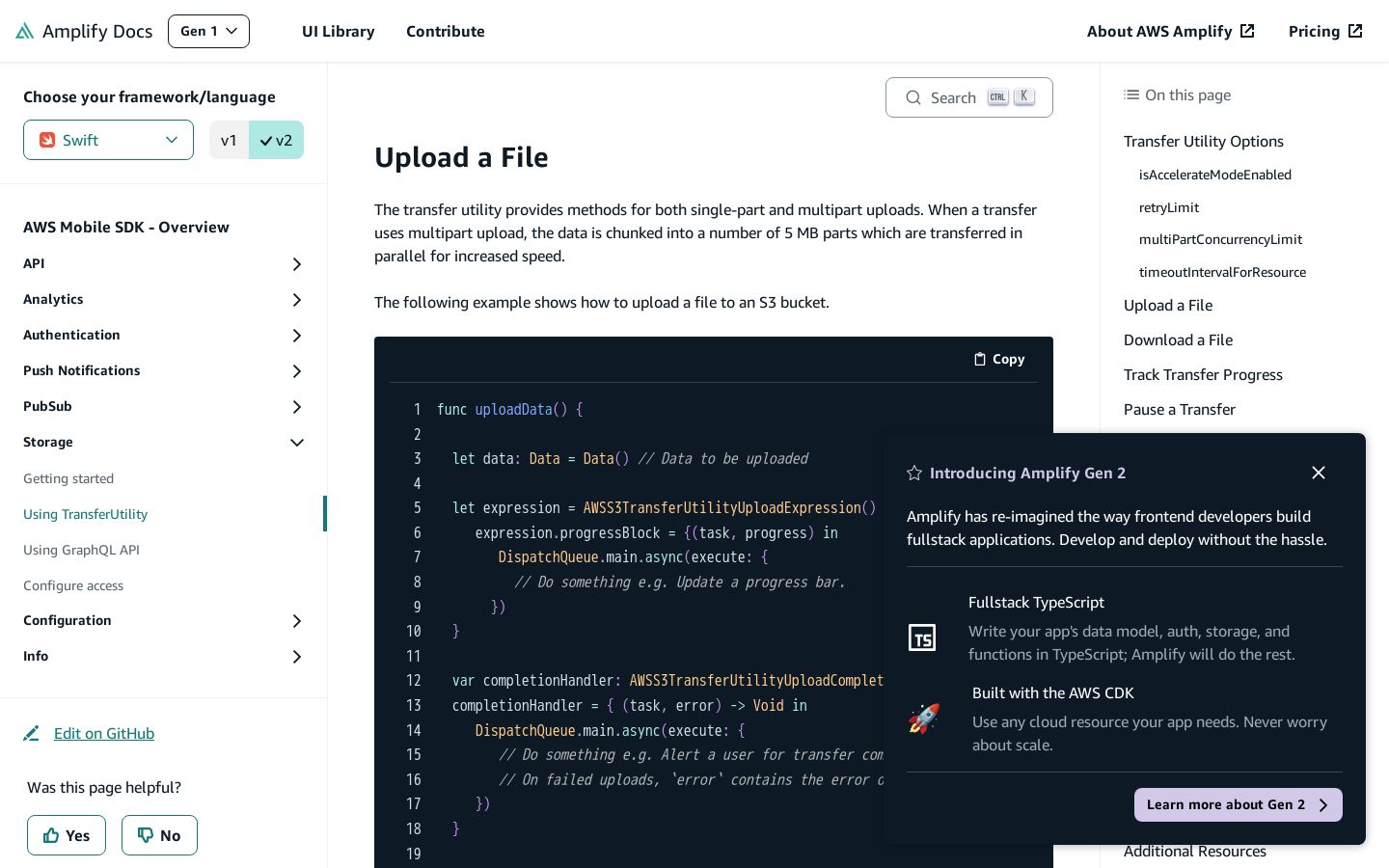Click the Fullstack TypeScript heading
This screenshot has height=868, width=1389.
pyautogui.click(x=1036, y=602)
